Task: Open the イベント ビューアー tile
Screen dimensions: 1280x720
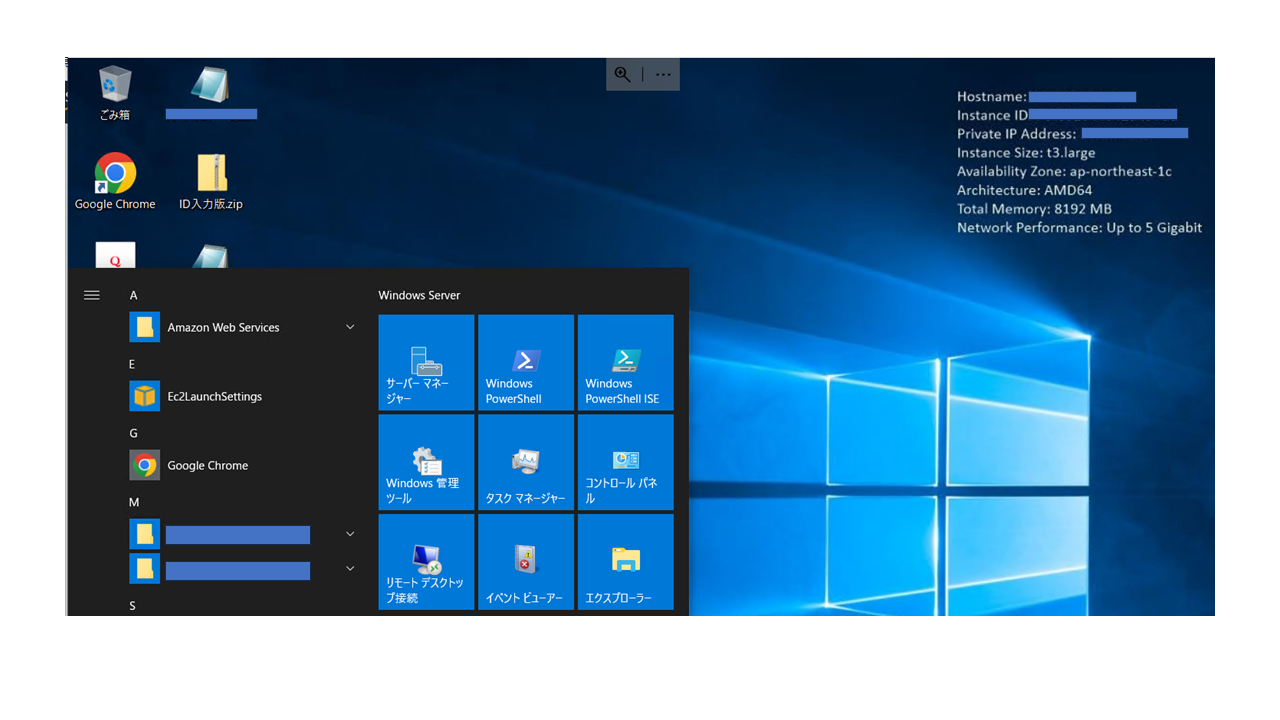Action: click(526, 562)
